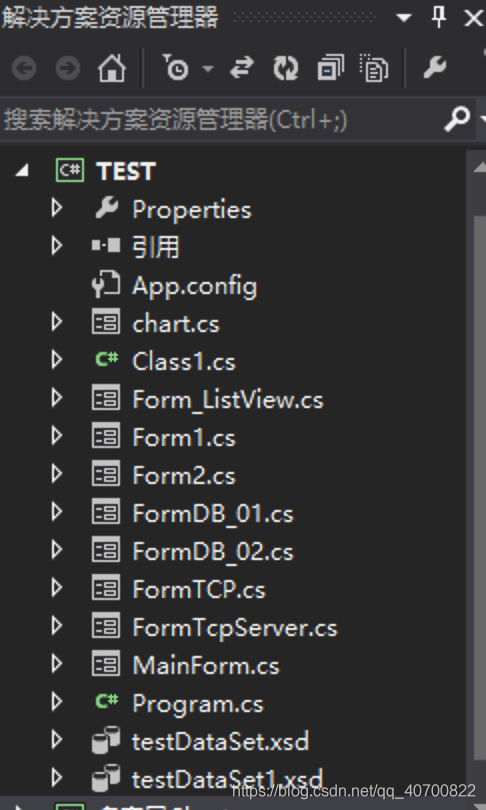486x810 pixels.
Task: Open the panel window position dropdown
Action: (x=404, y=18)
